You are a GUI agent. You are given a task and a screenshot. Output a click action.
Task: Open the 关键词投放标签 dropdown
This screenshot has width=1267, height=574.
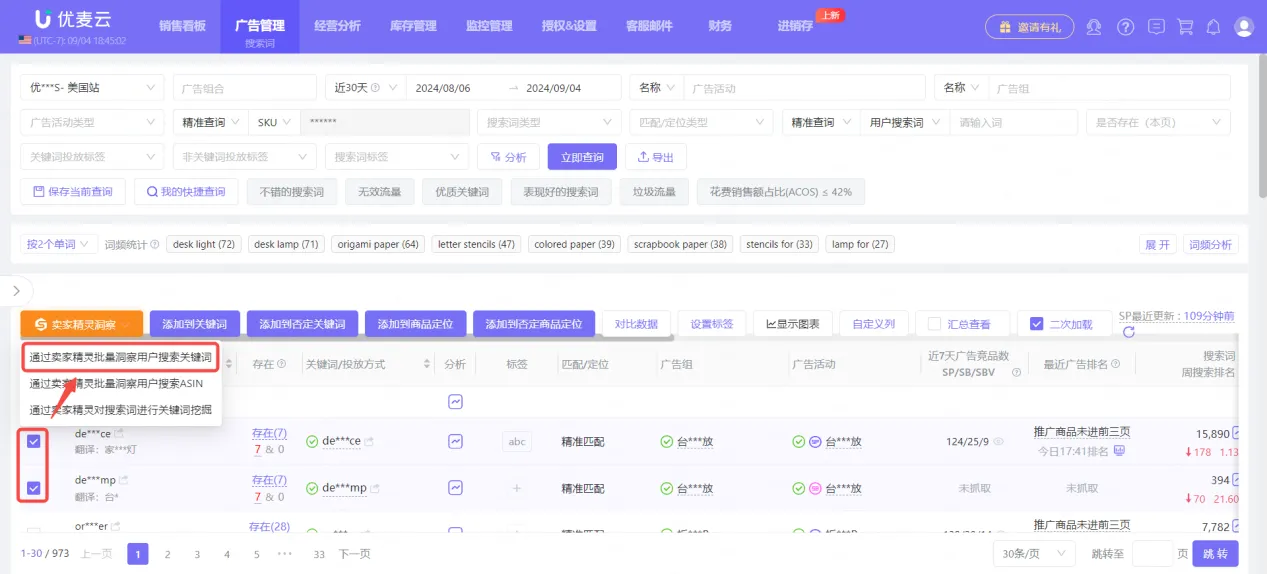tap(92, 157)
